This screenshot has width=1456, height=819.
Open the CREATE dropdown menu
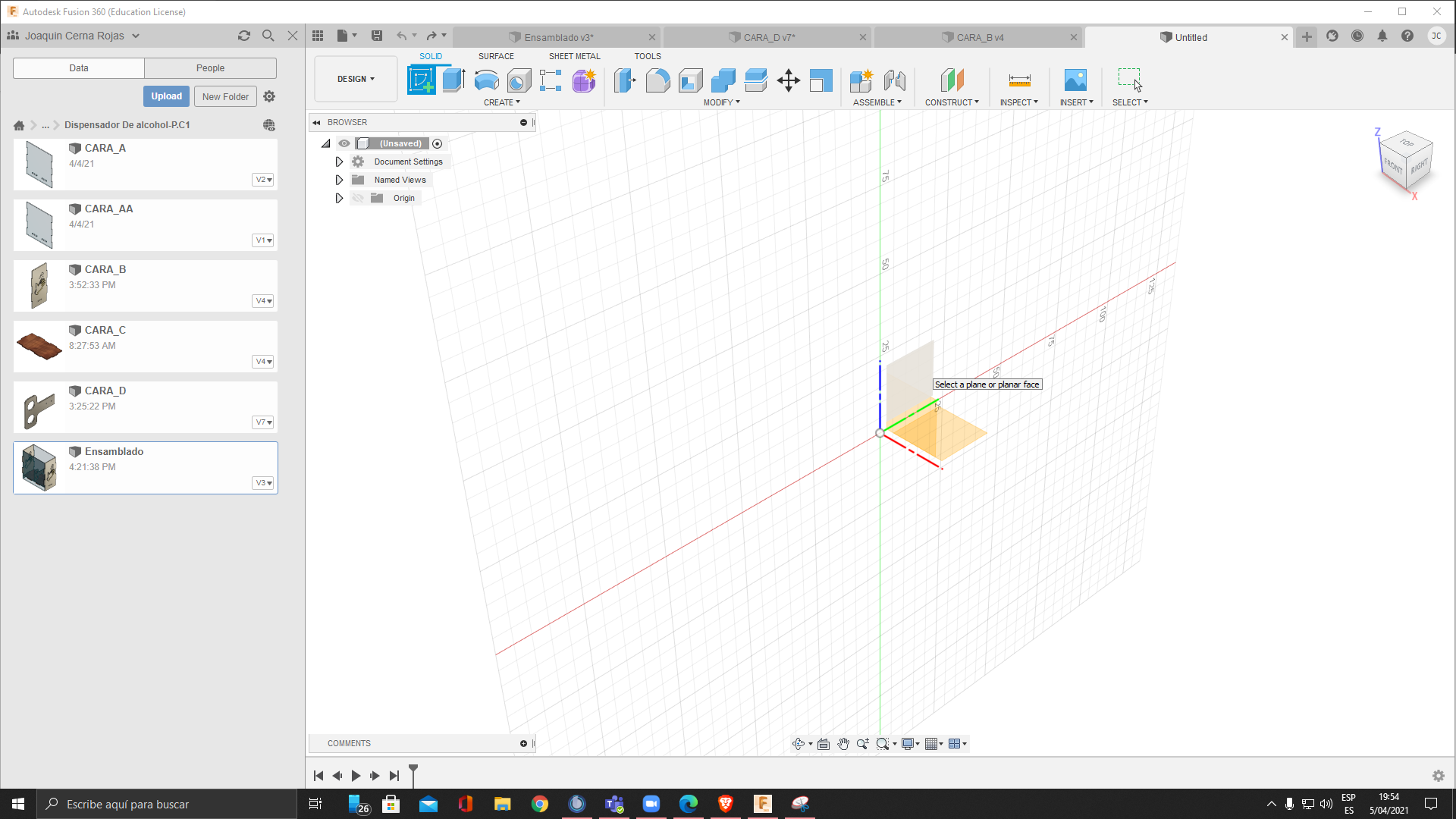(502, 102)
